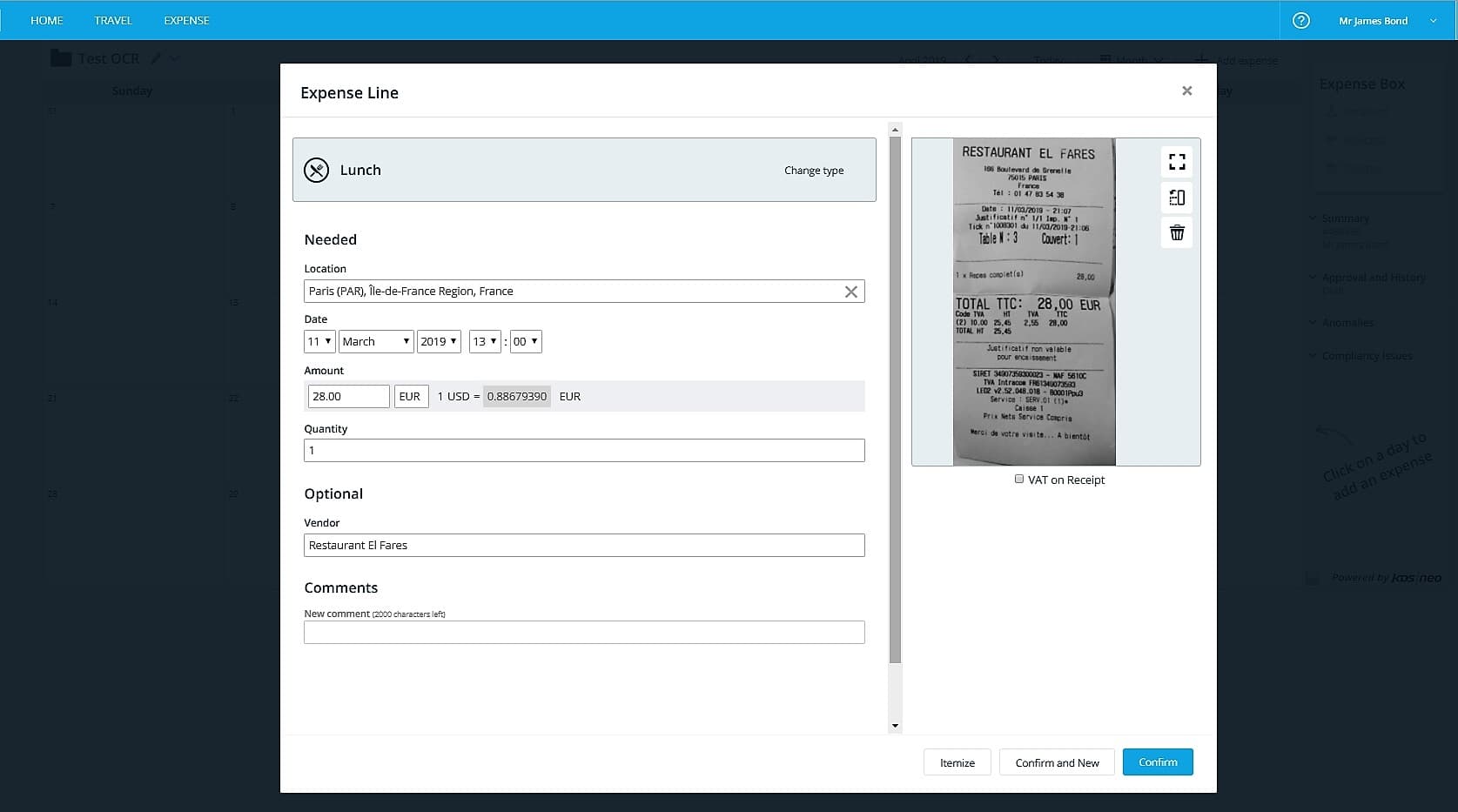The image size is (1458, 812).
Task: Clear the Location field with X icon
Action: click(851, 292)
